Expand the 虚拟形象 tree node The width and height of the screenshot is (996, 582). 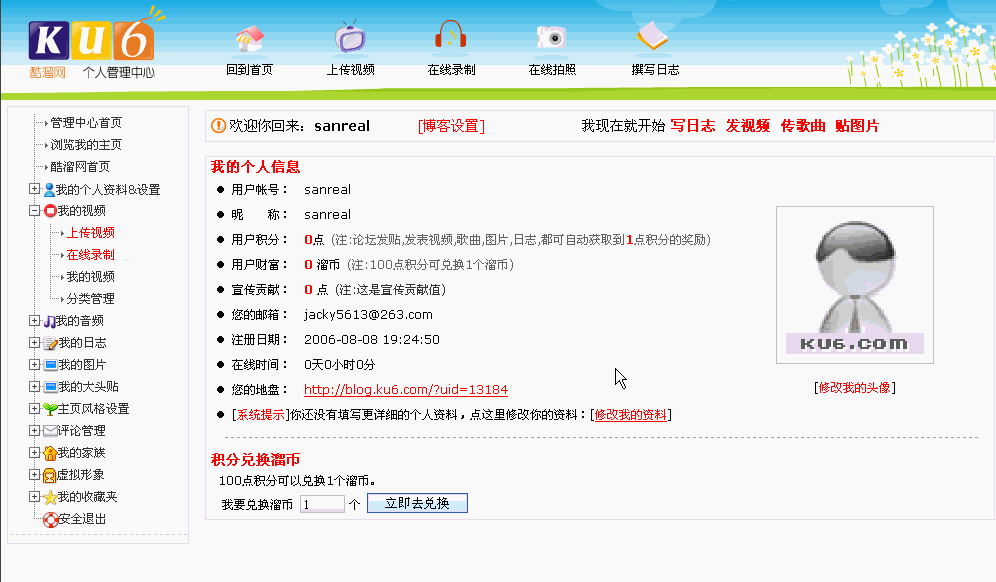click(34, 475)
